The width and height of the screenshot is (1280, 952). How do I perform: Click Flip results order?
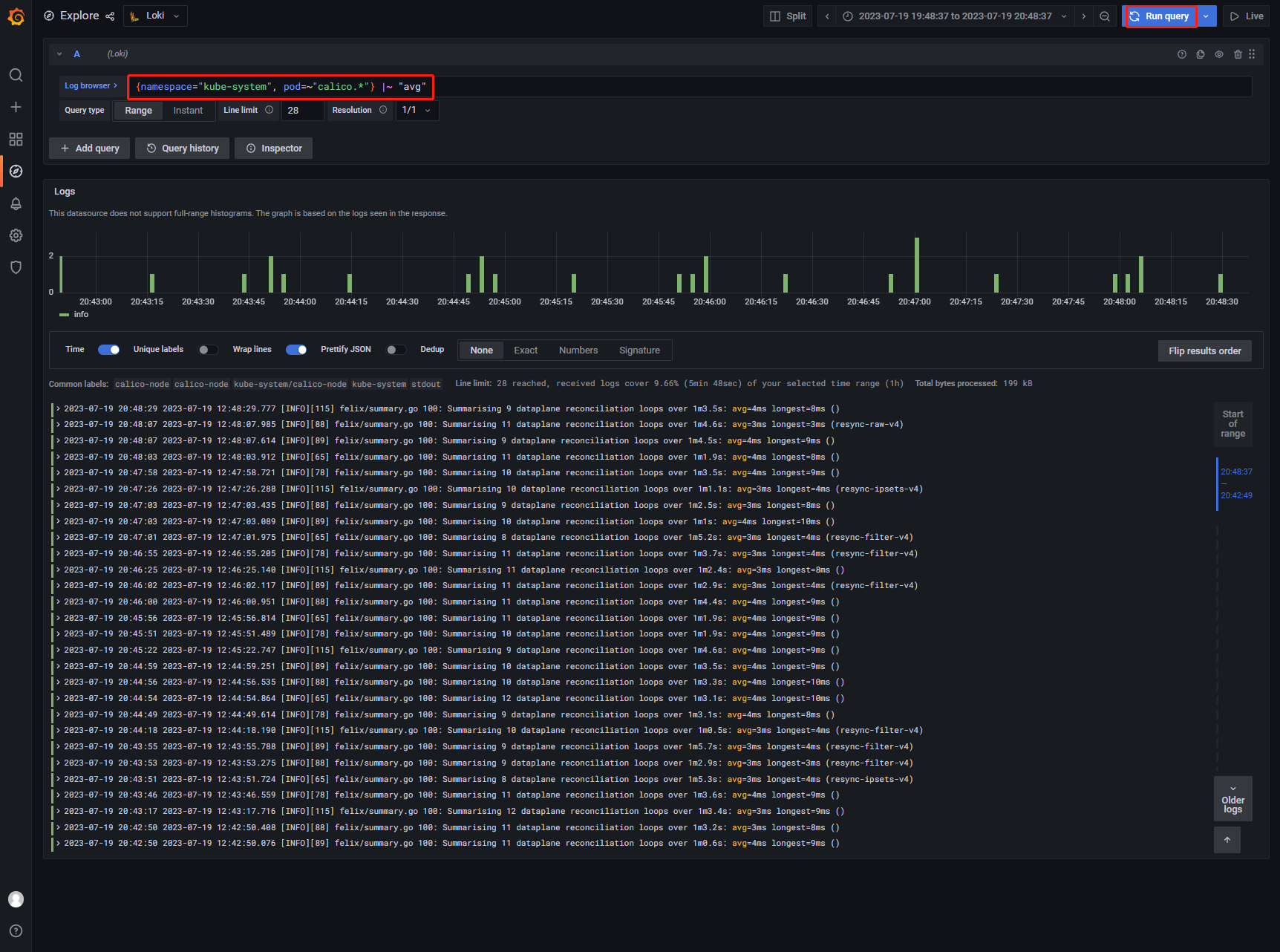pos(1205,351)
